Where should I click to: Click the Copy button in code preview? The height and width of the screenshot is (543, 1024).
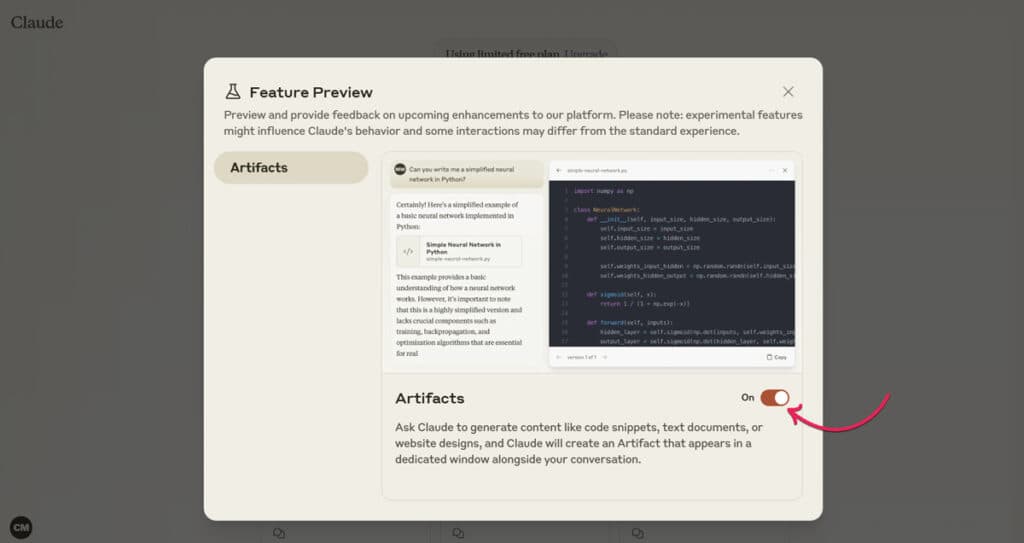[776, 357]
